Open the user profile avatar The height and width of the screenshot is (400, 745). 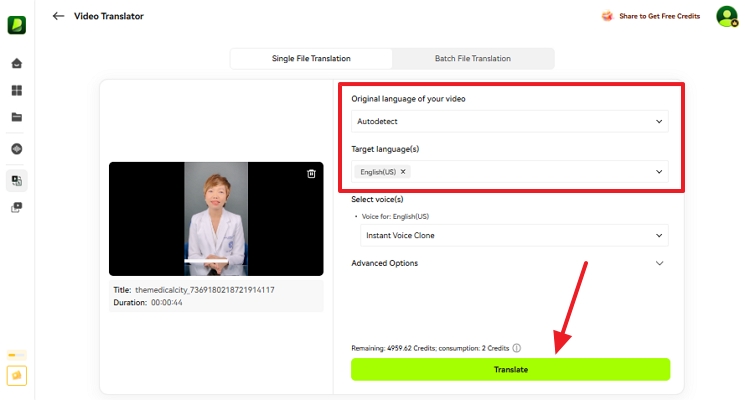tap(726, 16)
